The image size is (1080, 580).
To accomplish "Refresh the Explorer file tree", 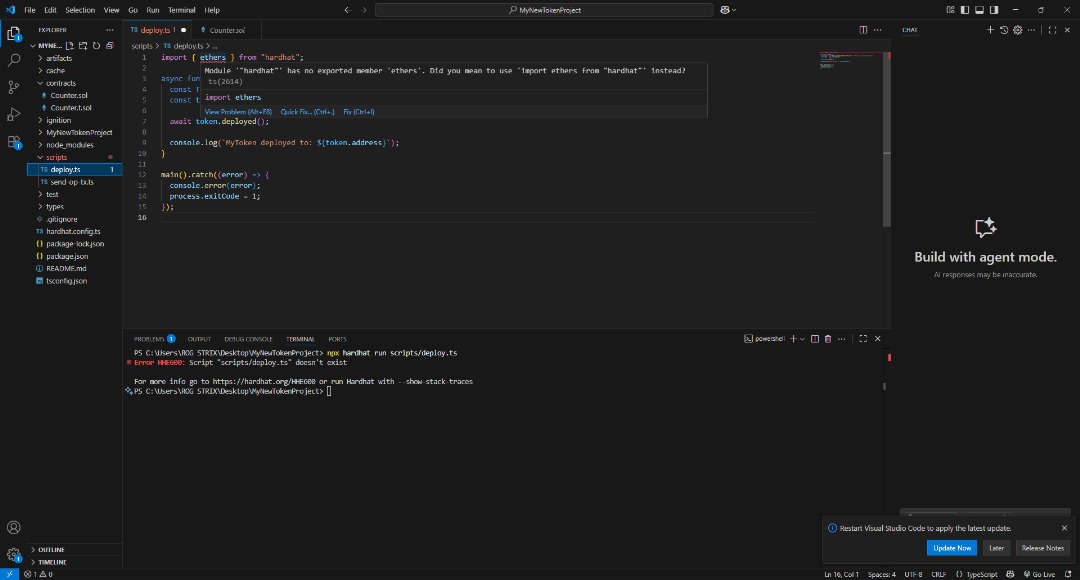I will [96, 45].
